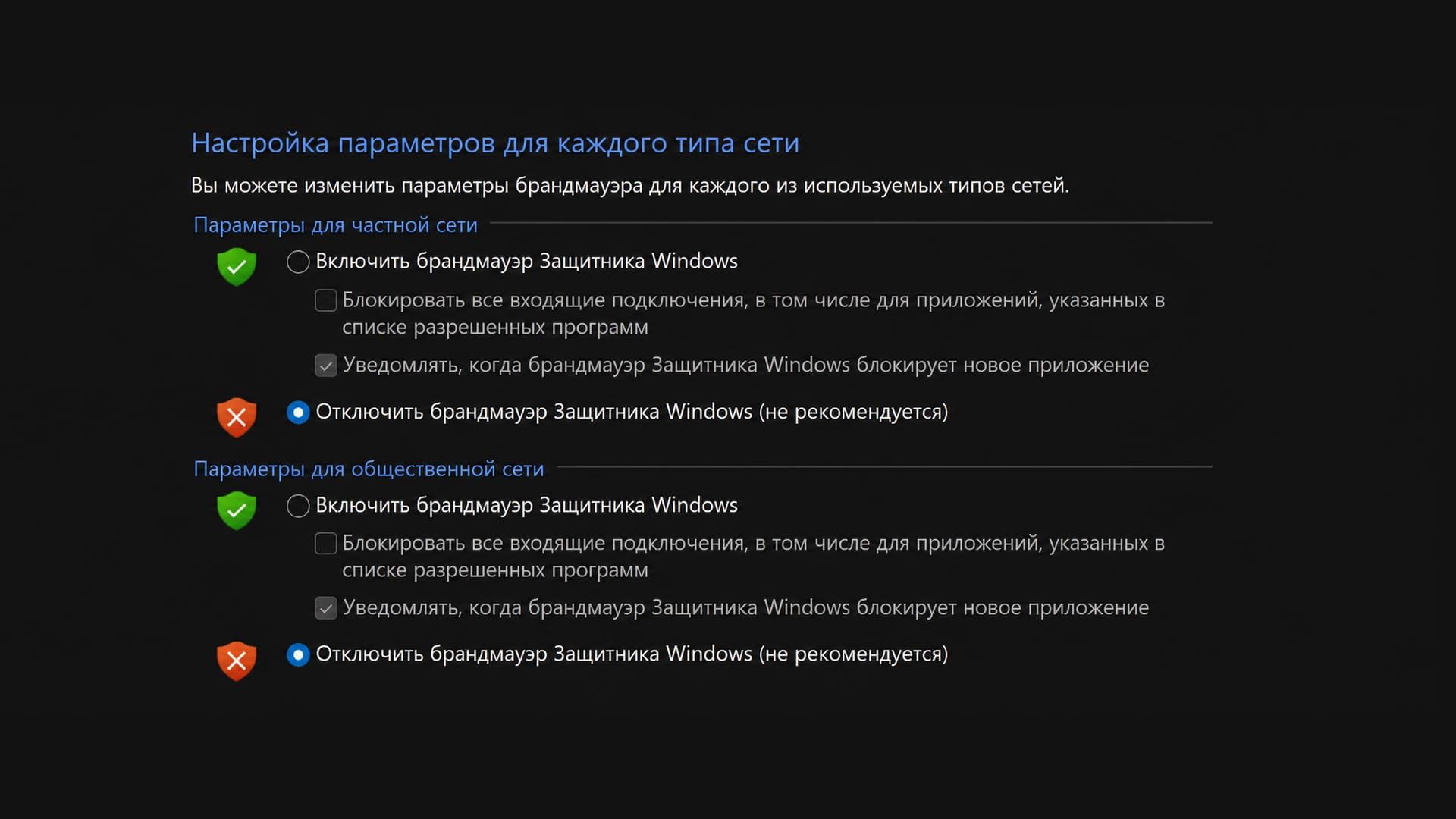The height and width of the screenshot is (819, 1456).
Task: Select Отключить брандмауэр radio for частной сети
Action: (298, 413)
